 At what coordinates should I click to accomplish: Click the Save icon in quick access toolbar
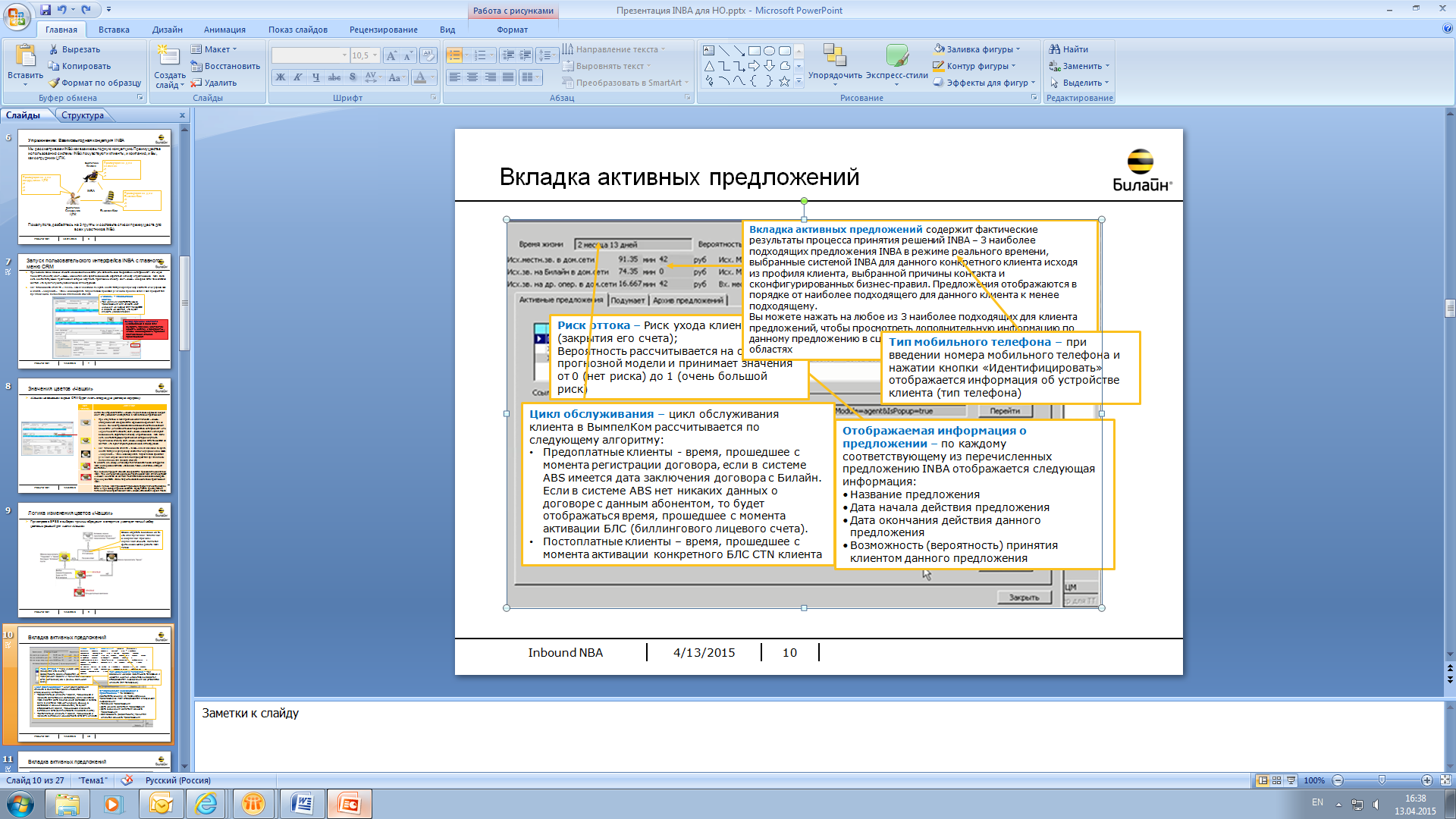tap(45, 10)
